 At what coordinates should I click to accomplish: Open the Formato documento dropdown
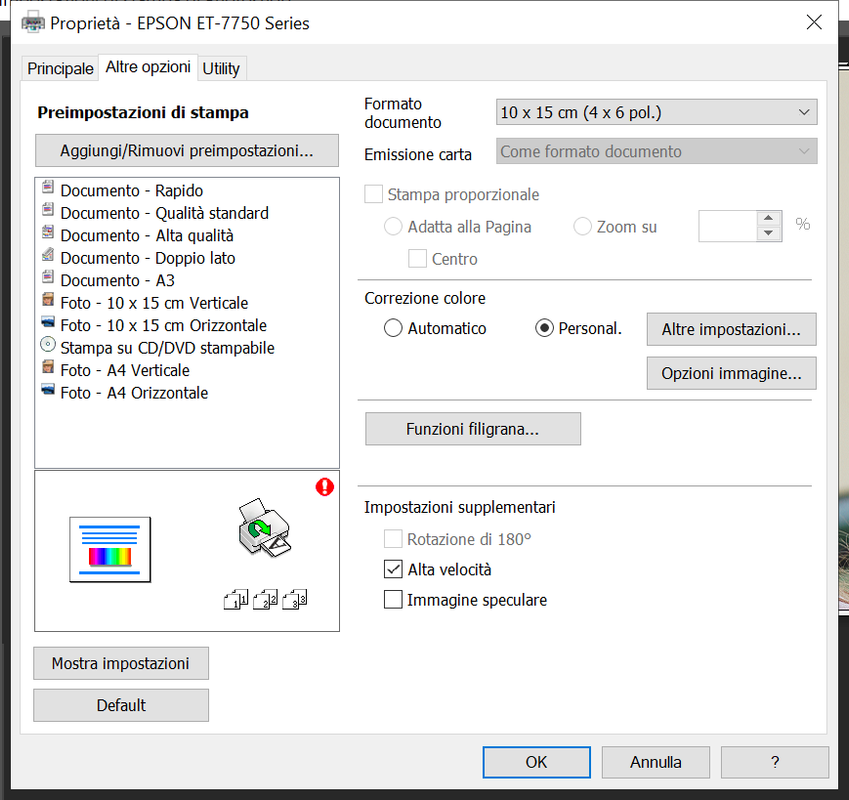coord(656,113)
